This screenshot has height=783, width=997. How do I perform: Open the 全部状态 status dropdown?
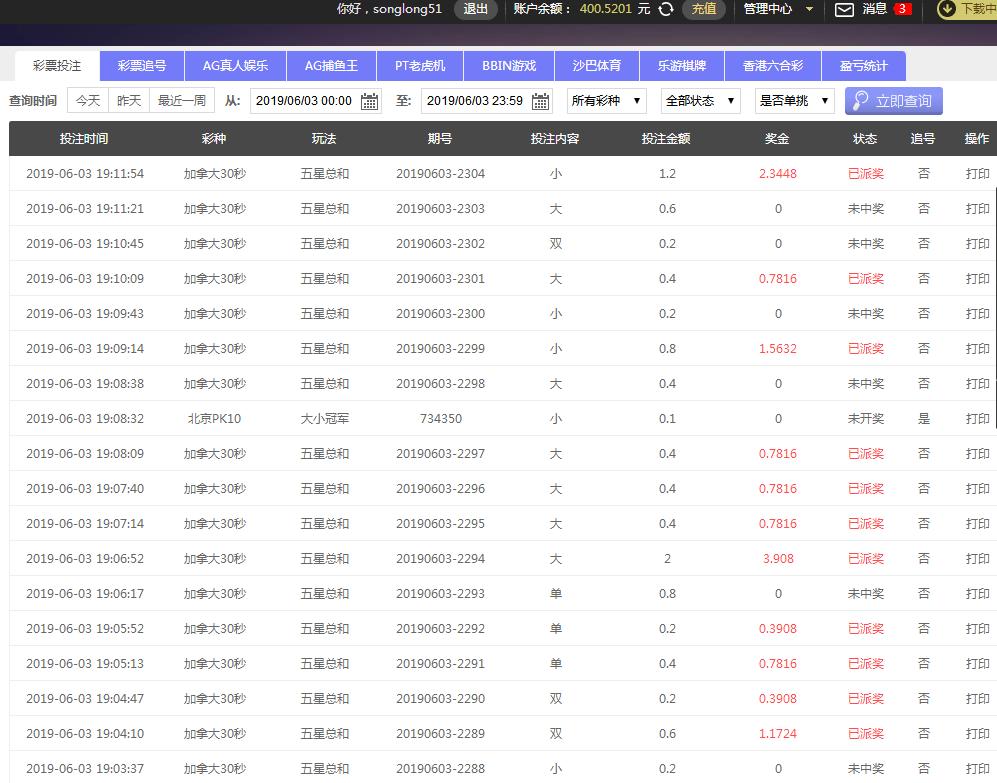coord(701,101)
